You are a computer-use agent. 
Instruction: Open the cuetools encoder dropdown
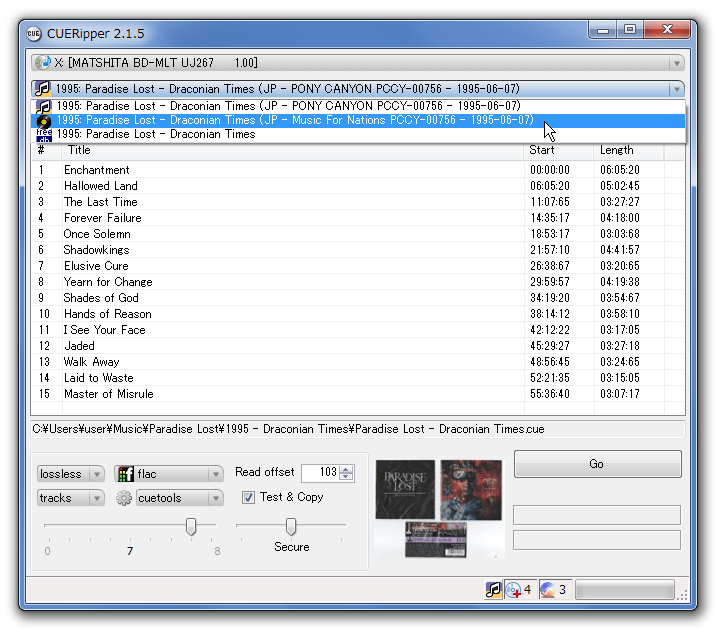(180, 498)
